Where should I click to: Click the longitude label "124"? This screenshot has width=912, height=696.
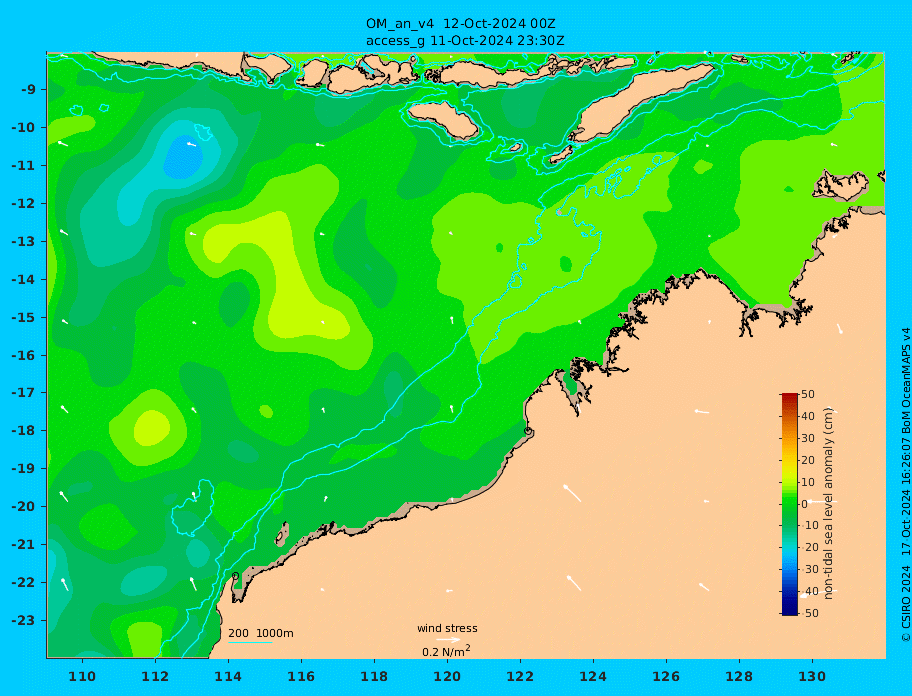(x=593, y=676)
